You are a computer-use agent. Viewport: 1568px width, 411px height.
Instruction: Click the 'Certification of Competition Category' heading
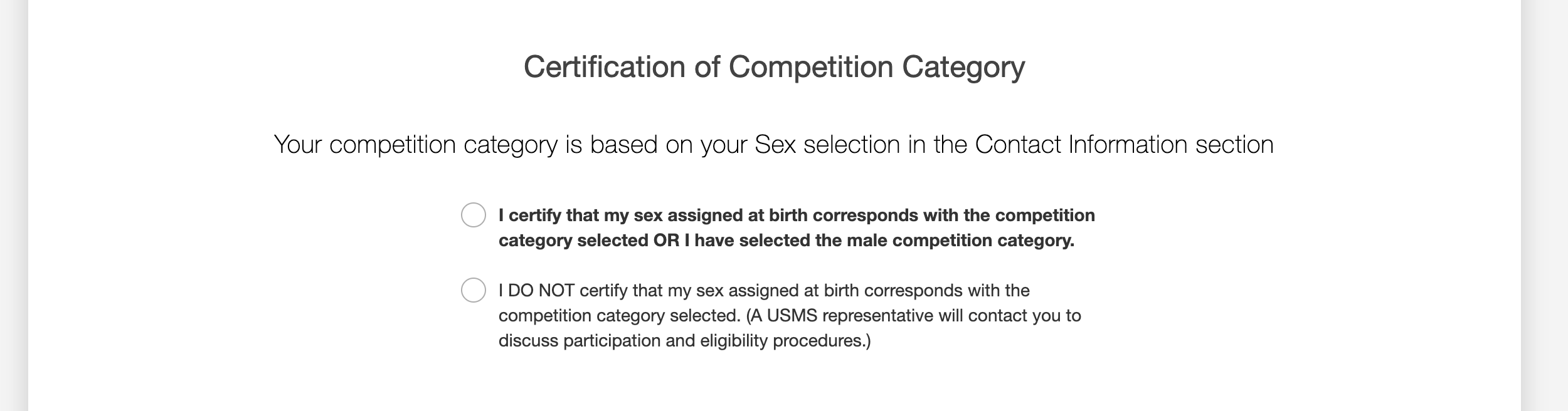pyautogui.click(x=774, y=67)
